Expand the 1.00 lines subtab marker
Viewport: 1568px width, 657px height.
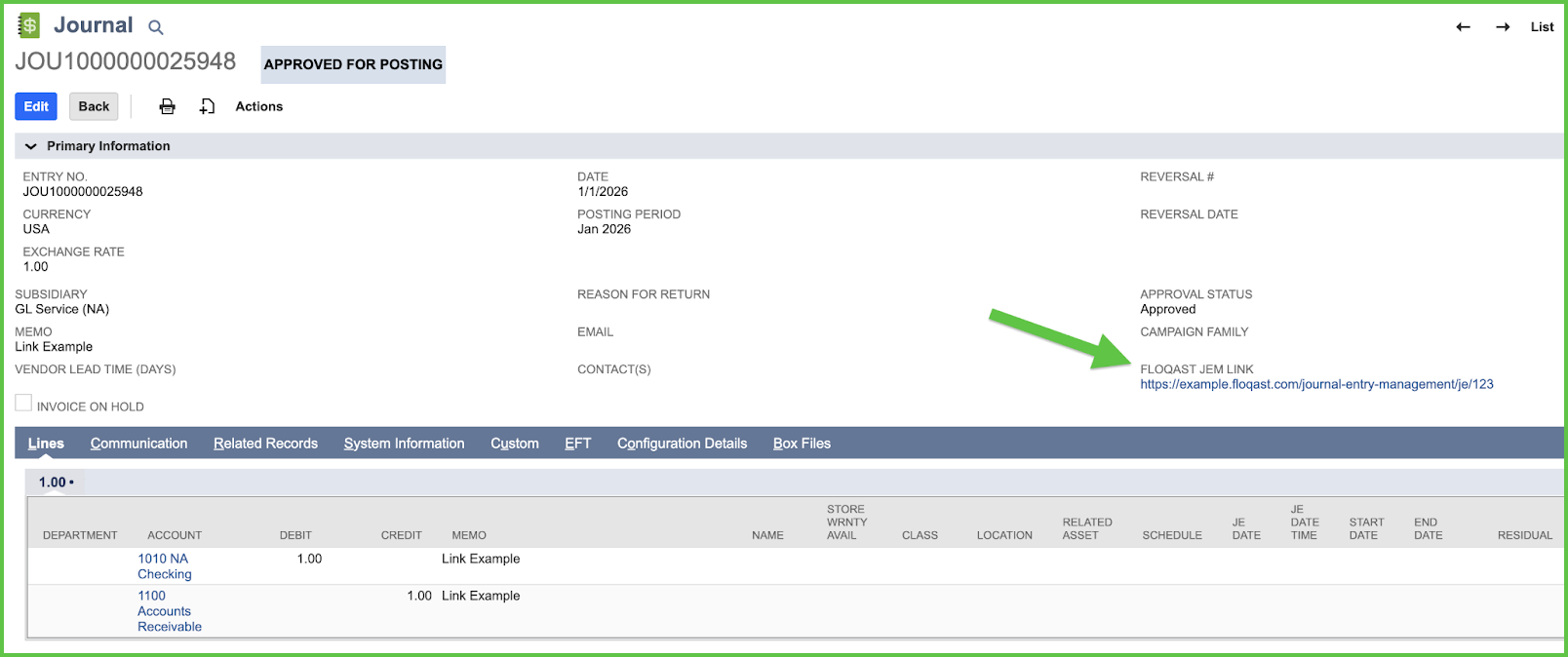click(x=56, y=482)
